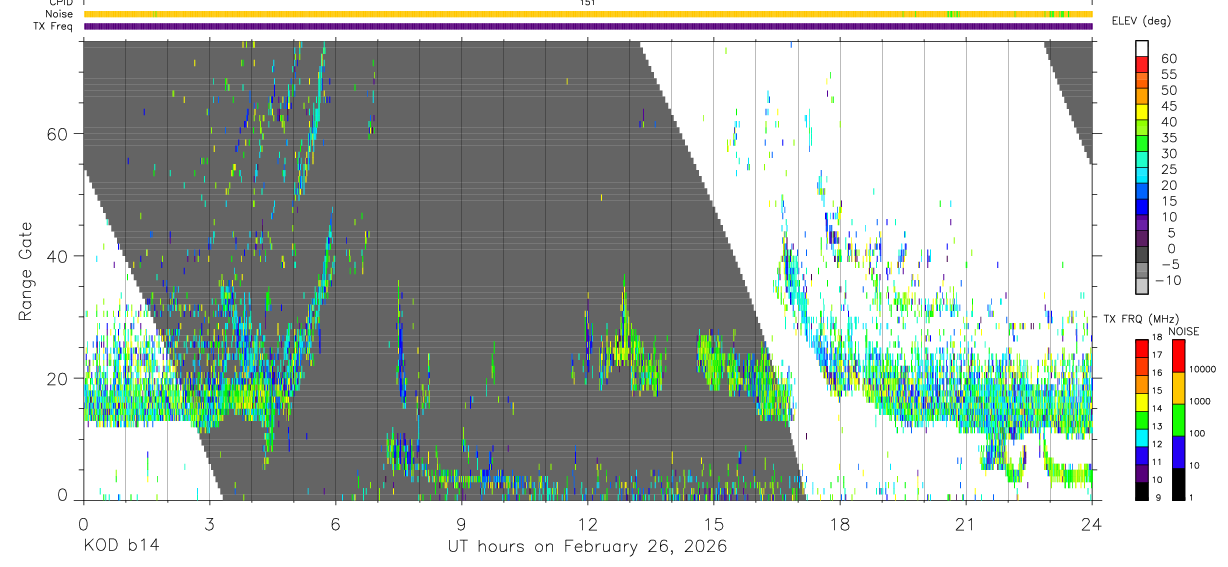Click the Range Gate axis tick "60"
The width and height of the screenshot is (1228, 567).
point(58,133)
